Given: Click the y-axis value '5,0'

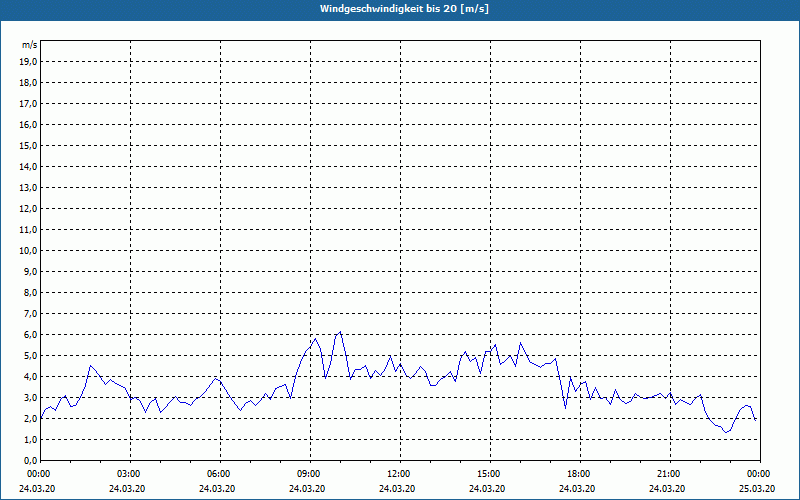Looking at the screenshot, I should tap(31, 356).
